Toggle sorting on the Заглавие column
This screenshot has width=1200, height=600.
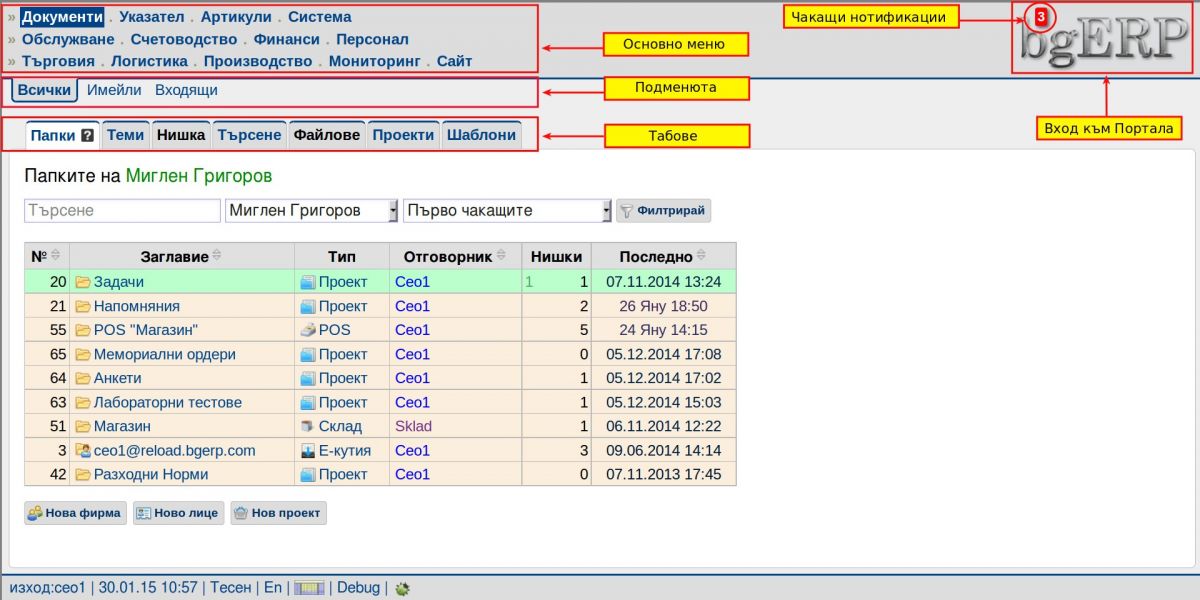(217, 257)
